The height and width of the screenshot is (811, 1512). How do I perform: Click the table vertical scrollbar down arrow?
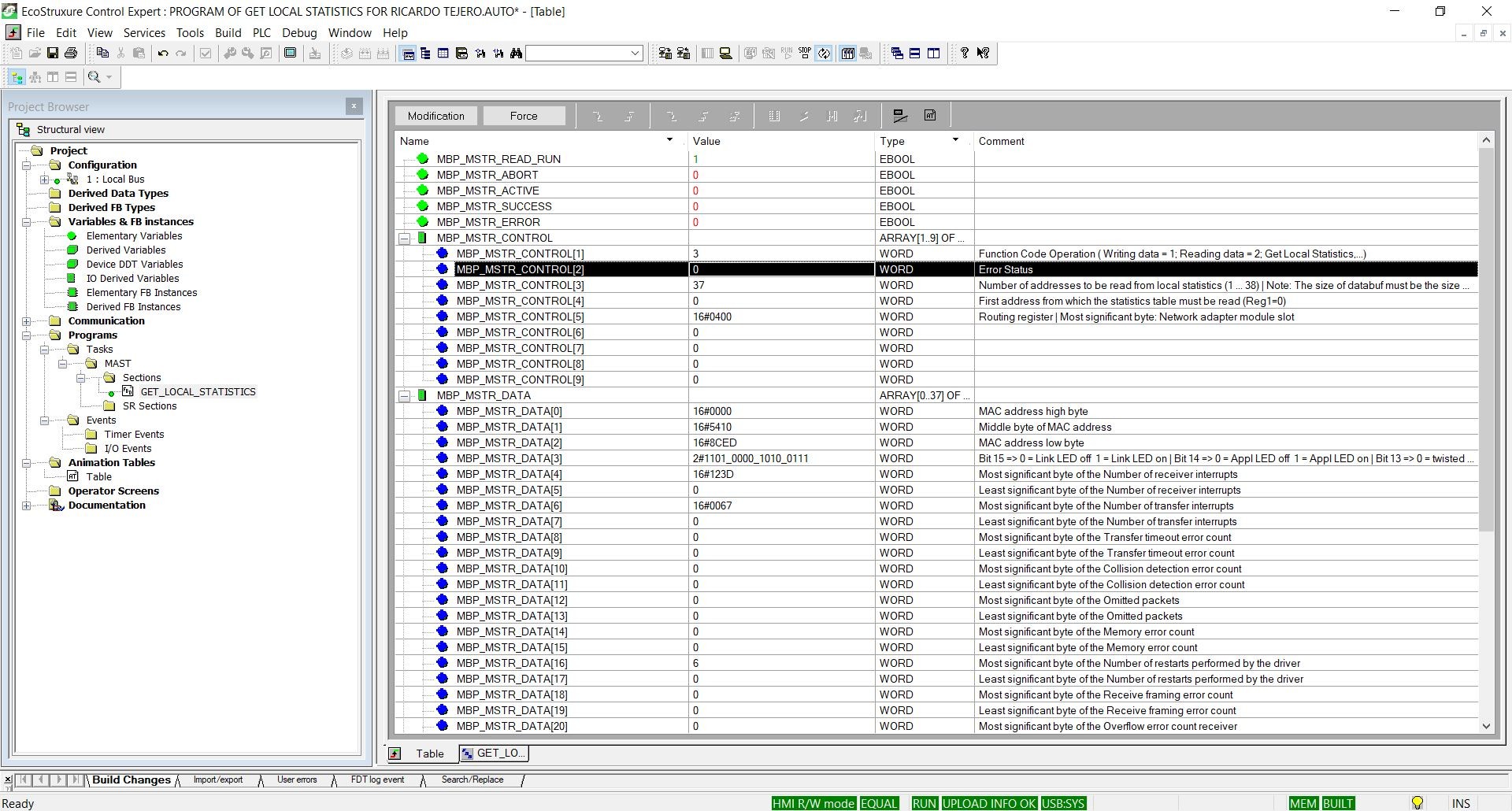pyautogui.click(x=1486, y=726)
